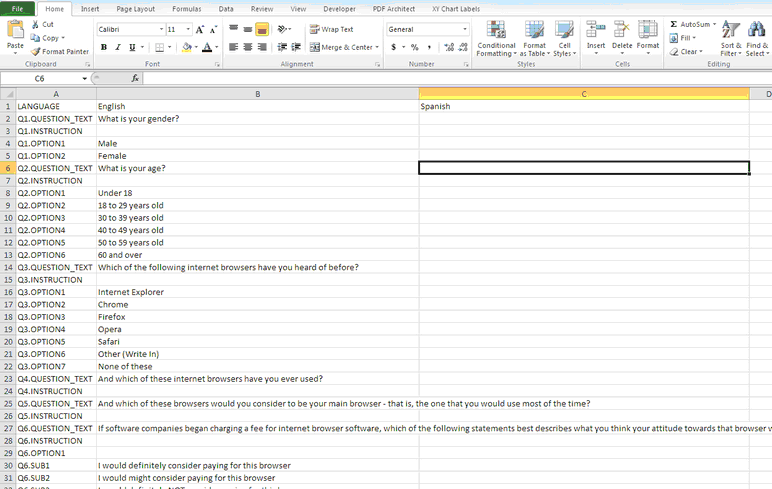Click Merge & Center
This screenshot has height=489, width=772.
(341, 47)
